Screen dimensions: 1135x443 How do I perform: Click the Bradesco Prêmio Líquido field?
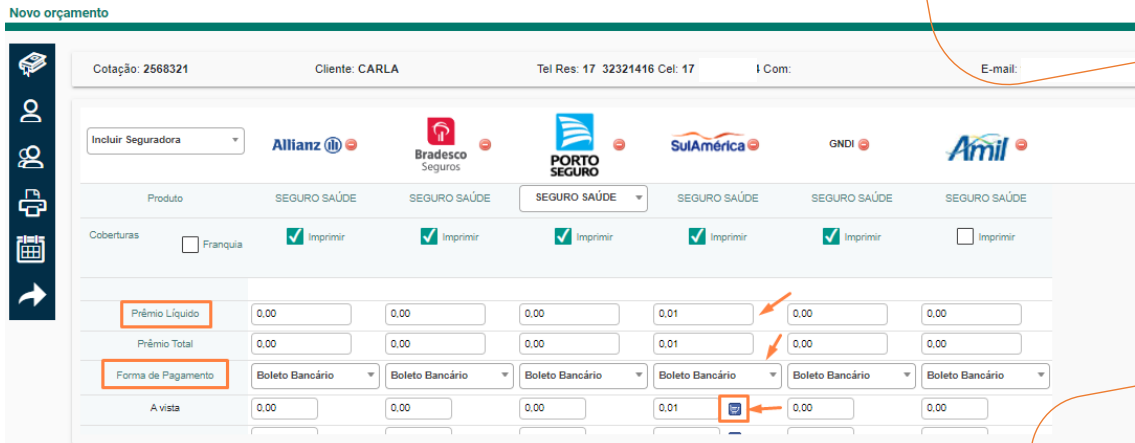[435, 314]
